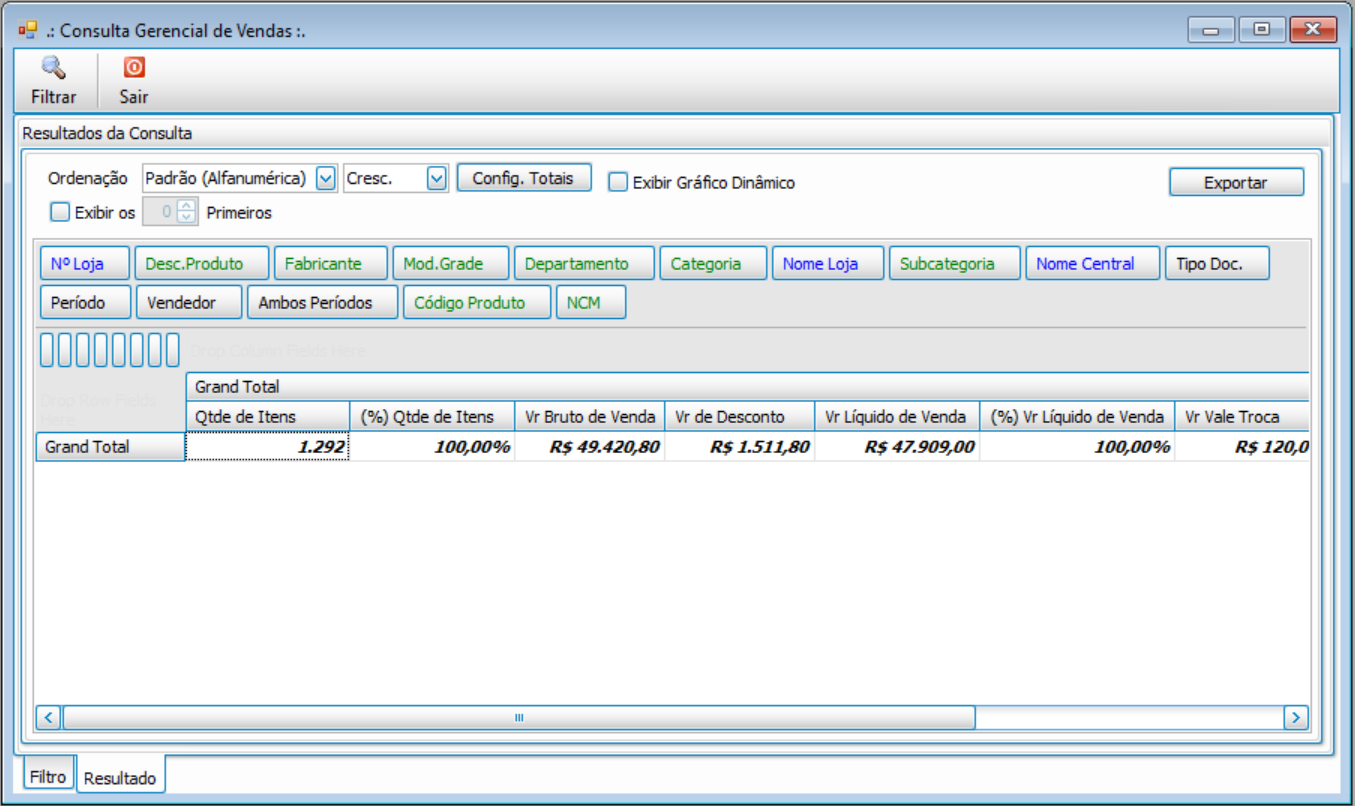This screenshot has width=1355, height=806.
Task: Increase the Primeiros count stepper
Action: [x=185, y=206]
